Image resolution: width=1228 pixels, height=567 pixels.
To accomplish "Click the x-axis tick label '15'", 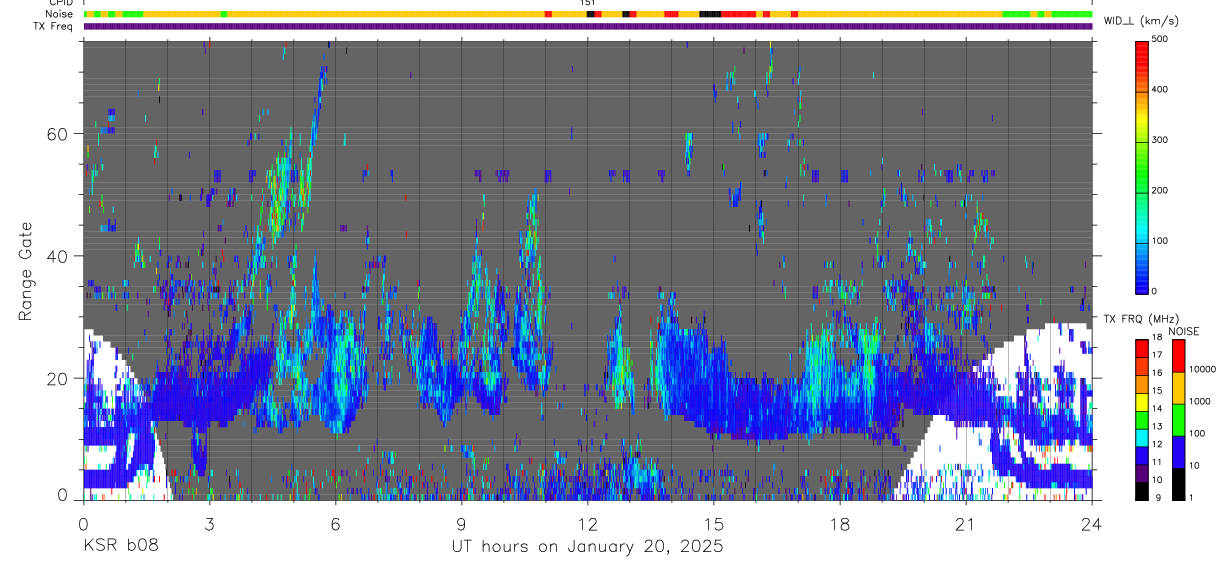I will point(713,523).
